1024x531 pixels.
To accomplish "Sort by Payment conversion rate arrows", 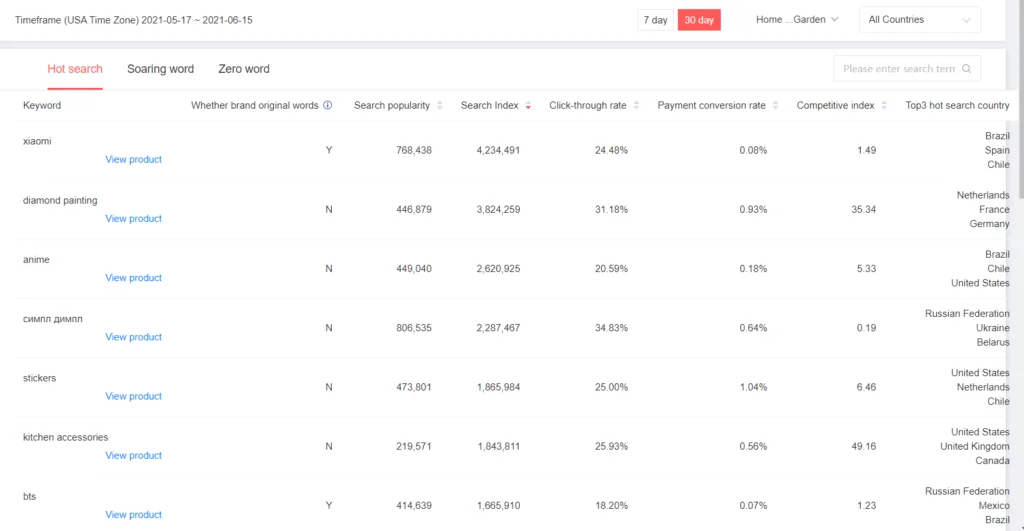I will point(775,105).
